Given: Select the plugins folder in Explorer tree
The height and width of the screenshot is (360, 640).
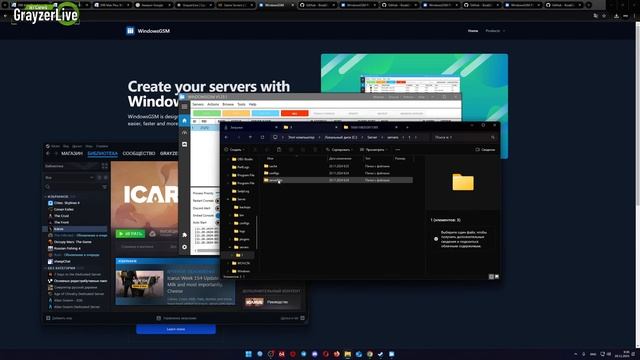Looking at the screenshot, I should 242,239.
